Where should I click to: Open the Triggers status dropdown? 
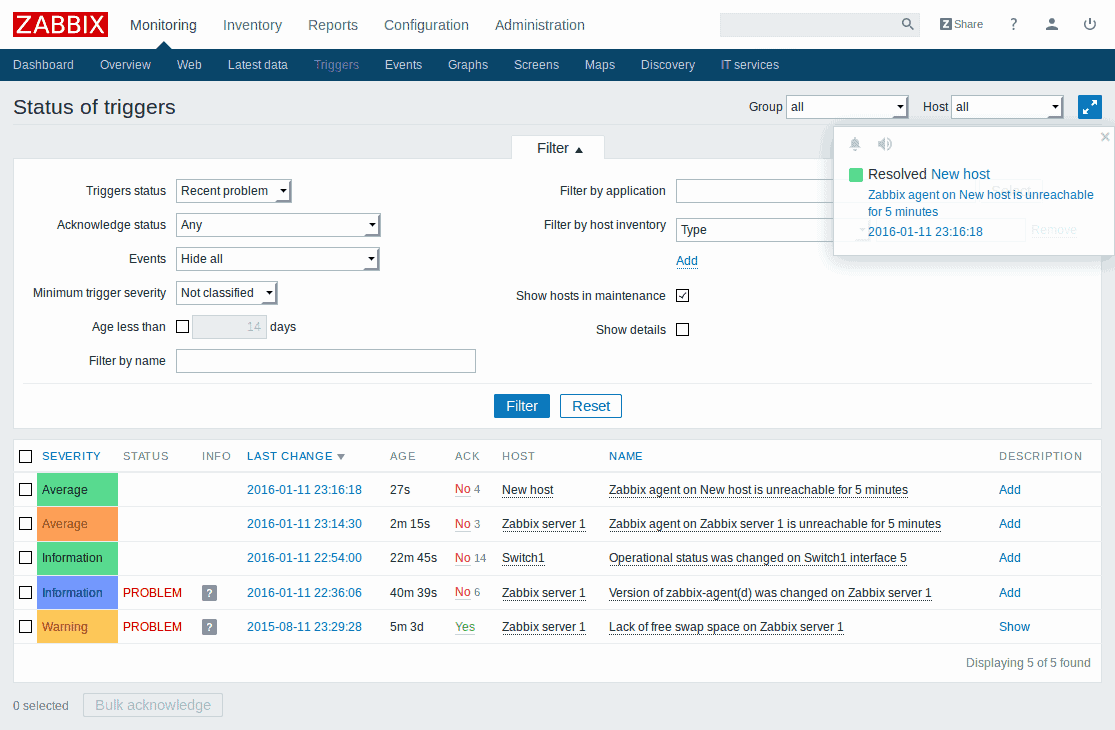click(234, 191)
